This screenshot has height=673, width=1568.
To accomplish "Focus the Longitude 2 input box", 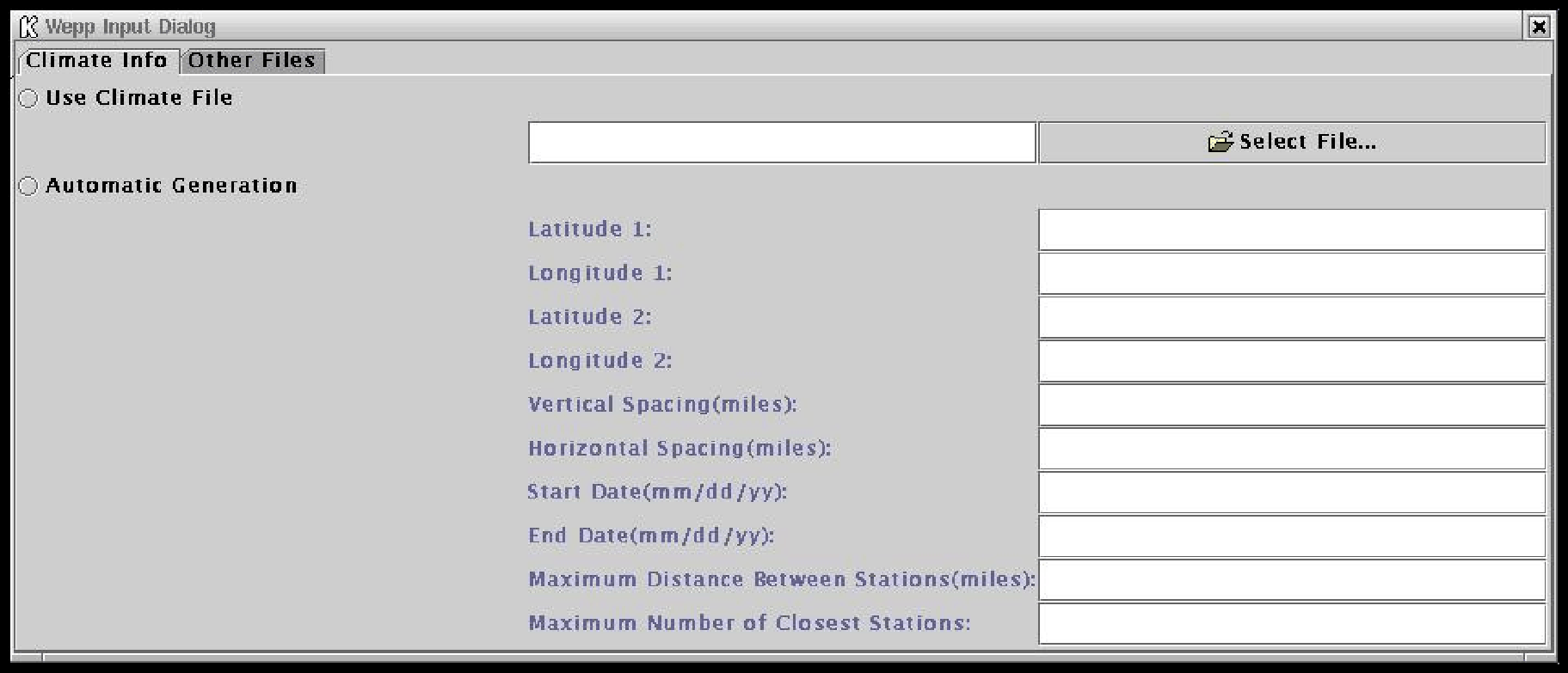I will coord(1291,361).
